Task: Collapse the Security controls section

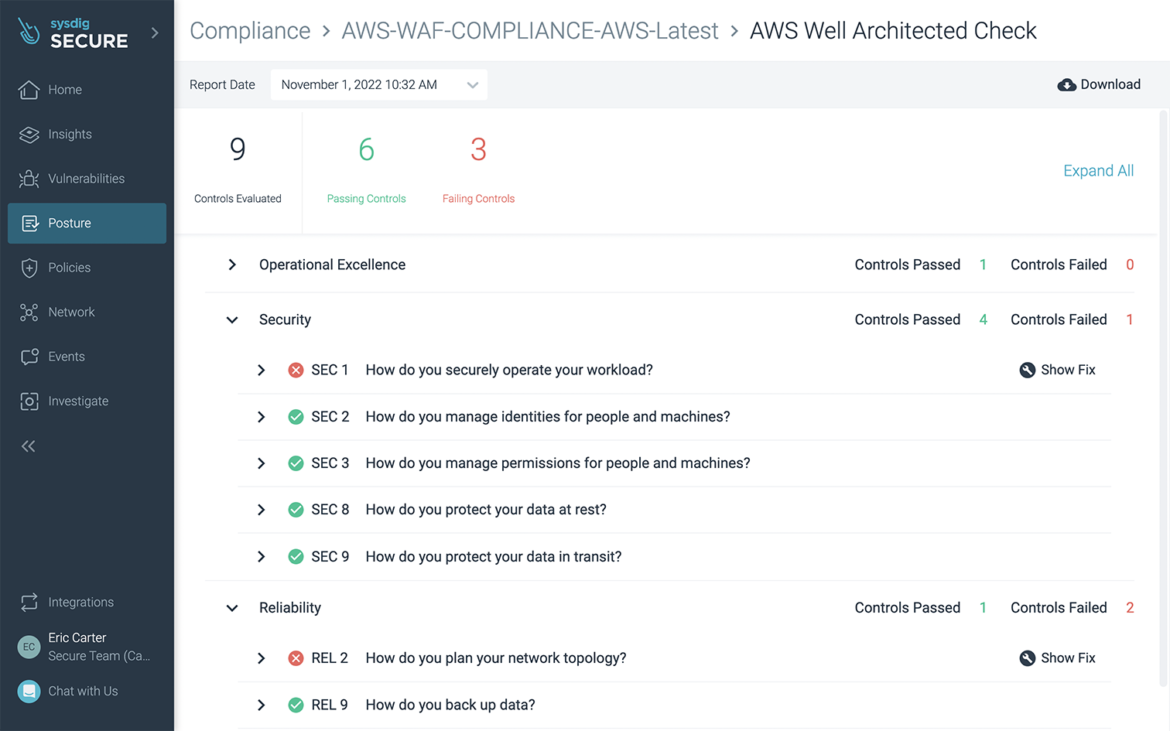Action: 231,319
